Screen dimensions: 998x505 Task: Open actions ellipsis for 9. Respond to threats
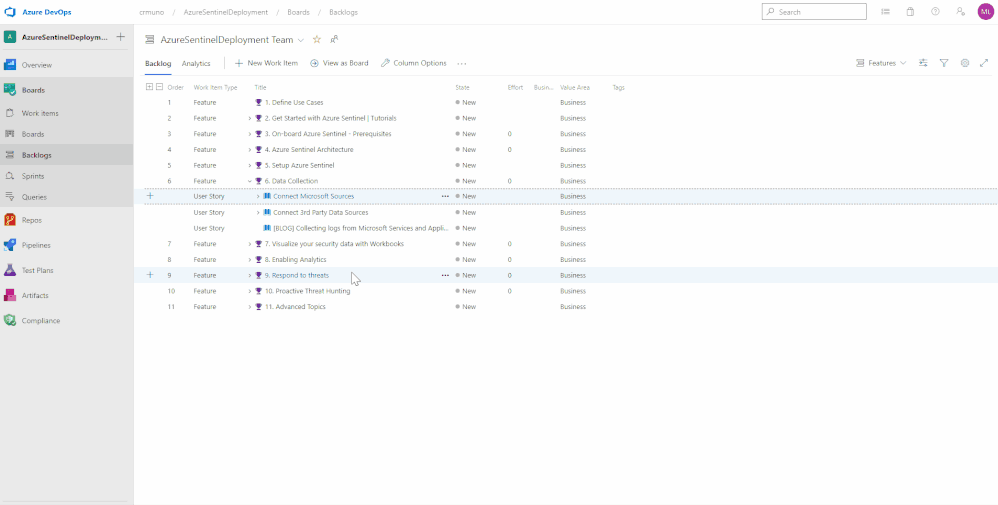445,275
